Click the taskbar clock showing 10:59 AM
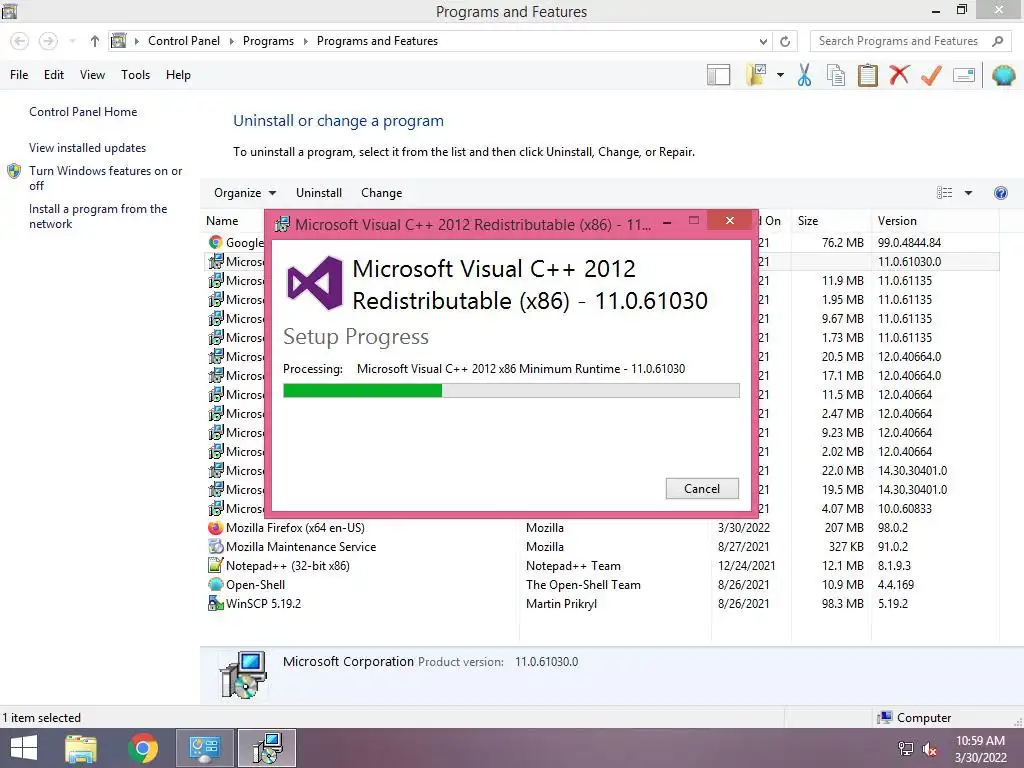The height and width of the screenshot is (768, 1024). (x=980, y=741)
